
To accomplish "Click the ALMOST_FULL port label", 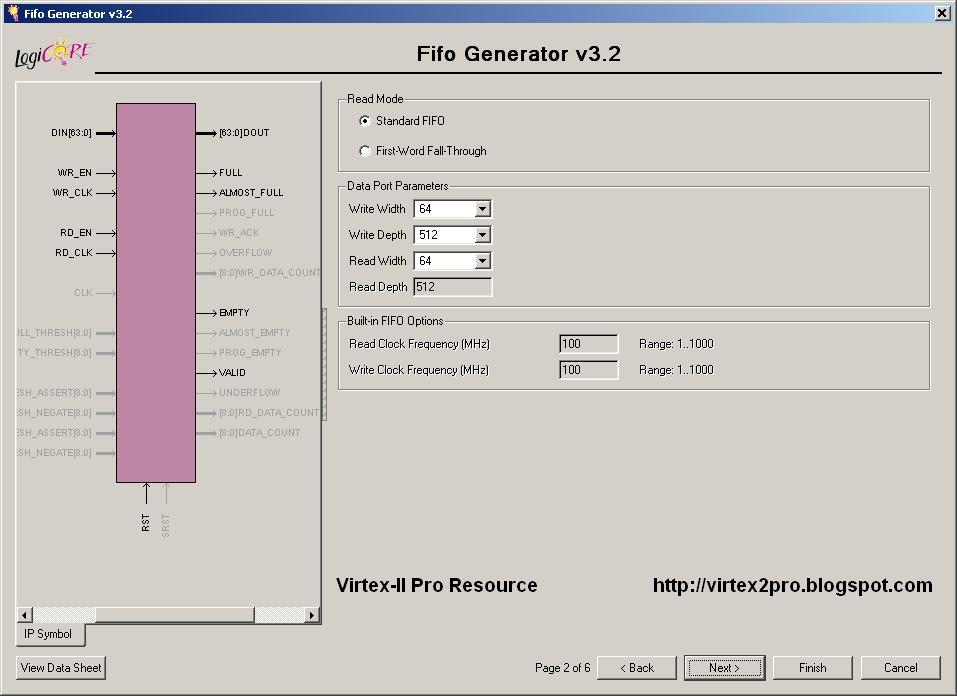I will coord(251,193).
